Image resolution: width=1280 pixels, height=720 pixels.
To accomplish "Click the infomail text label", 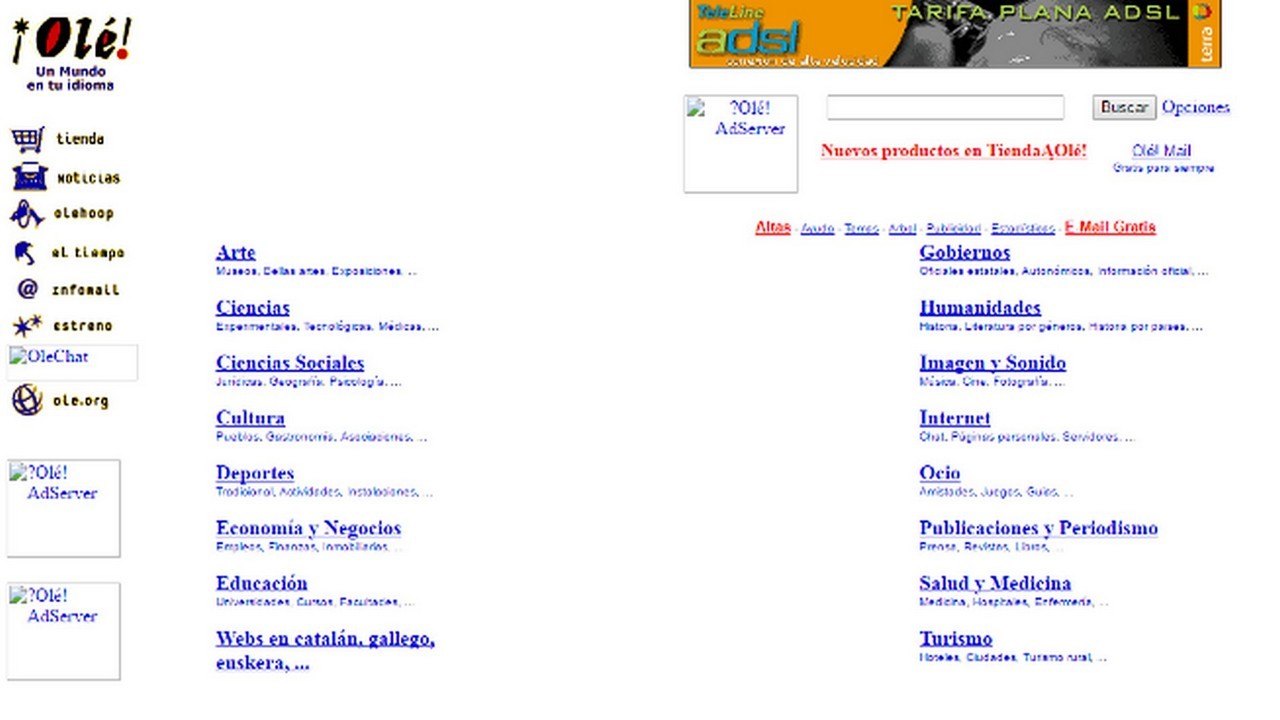I will coord(85,290).
